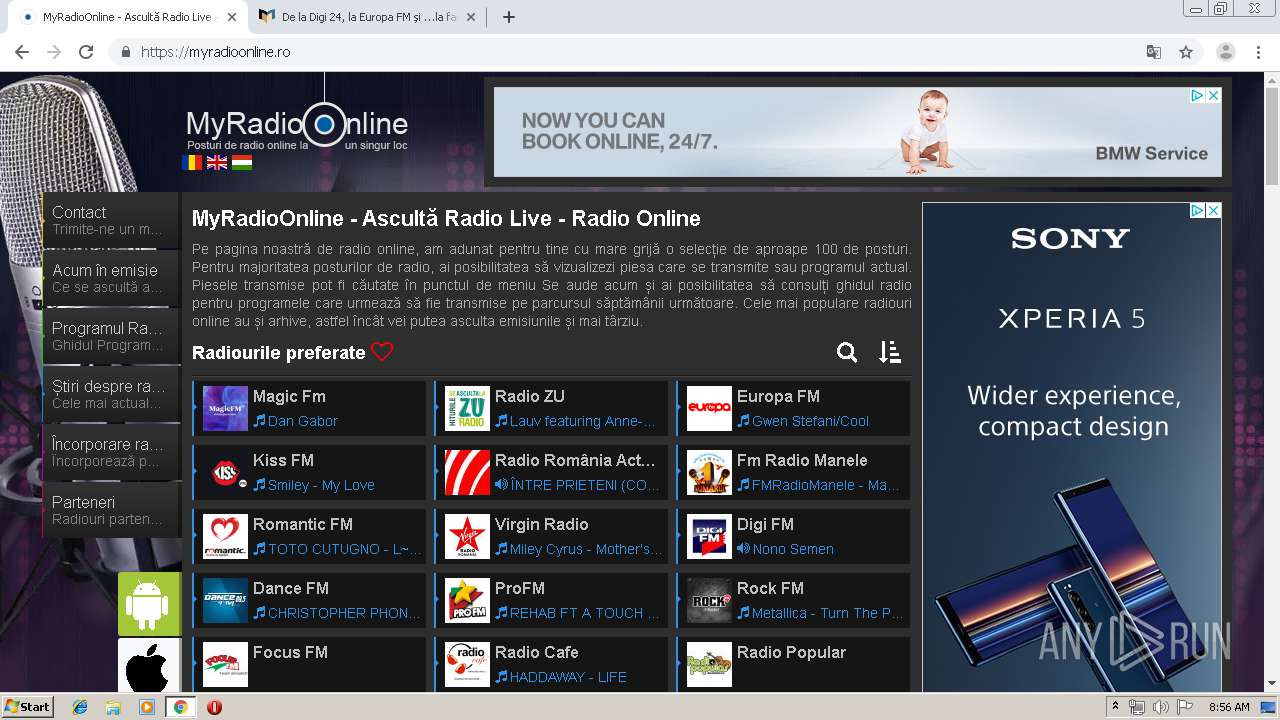1280x720 pixels.
Task: Open the Digi FM logo
Action: [709, 537]
